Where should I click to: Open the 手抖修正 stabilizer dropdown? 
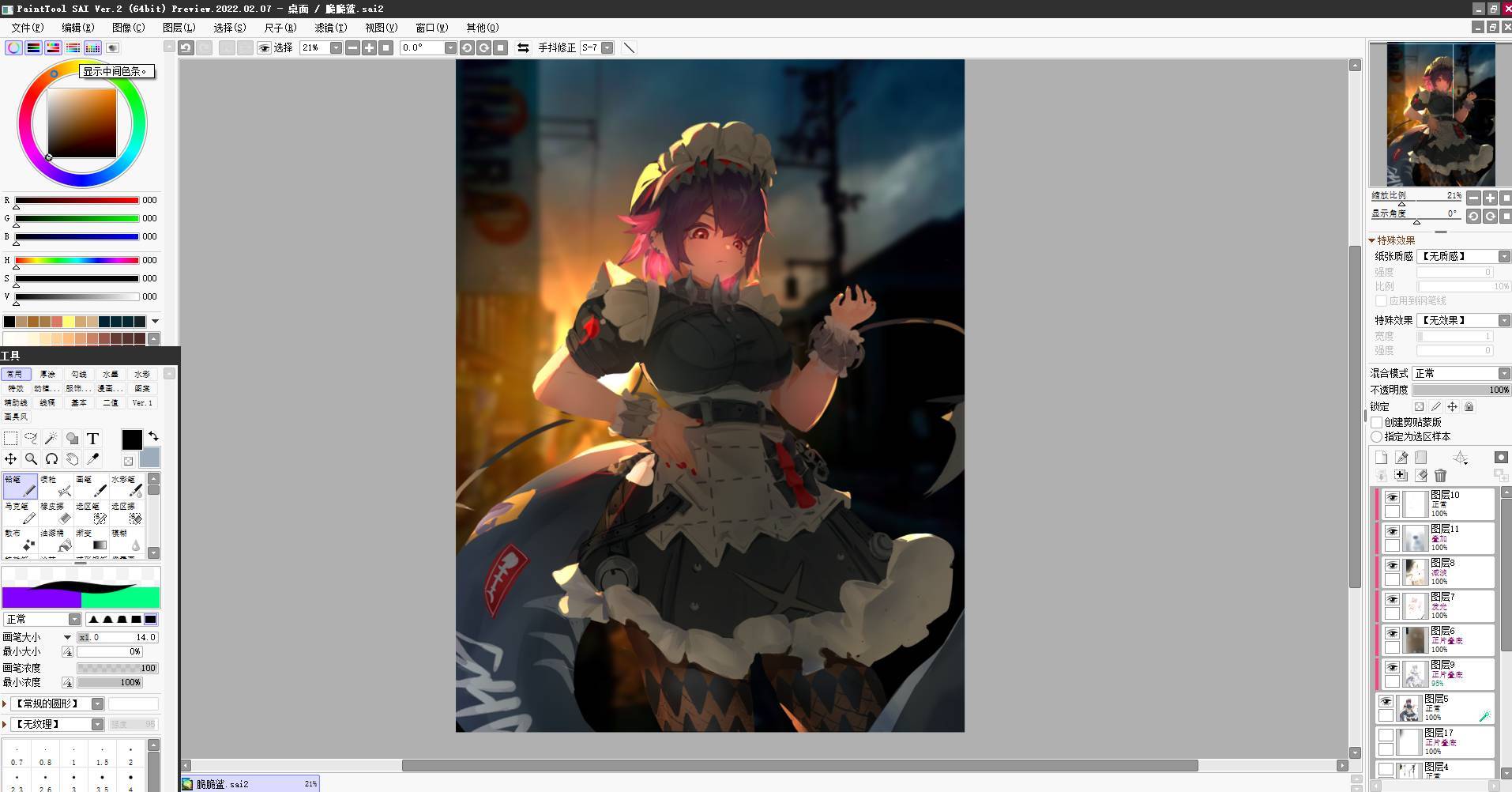click(607, 47)
